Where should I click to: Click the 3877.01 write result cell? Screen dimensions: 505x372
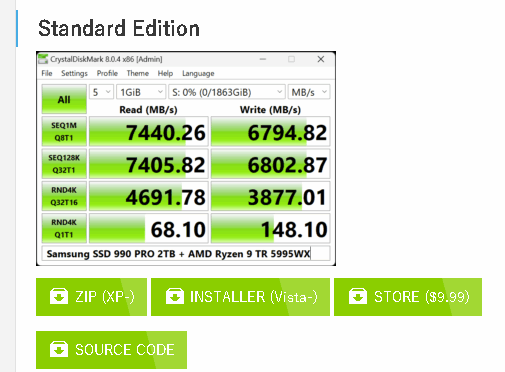coord(271,196)
